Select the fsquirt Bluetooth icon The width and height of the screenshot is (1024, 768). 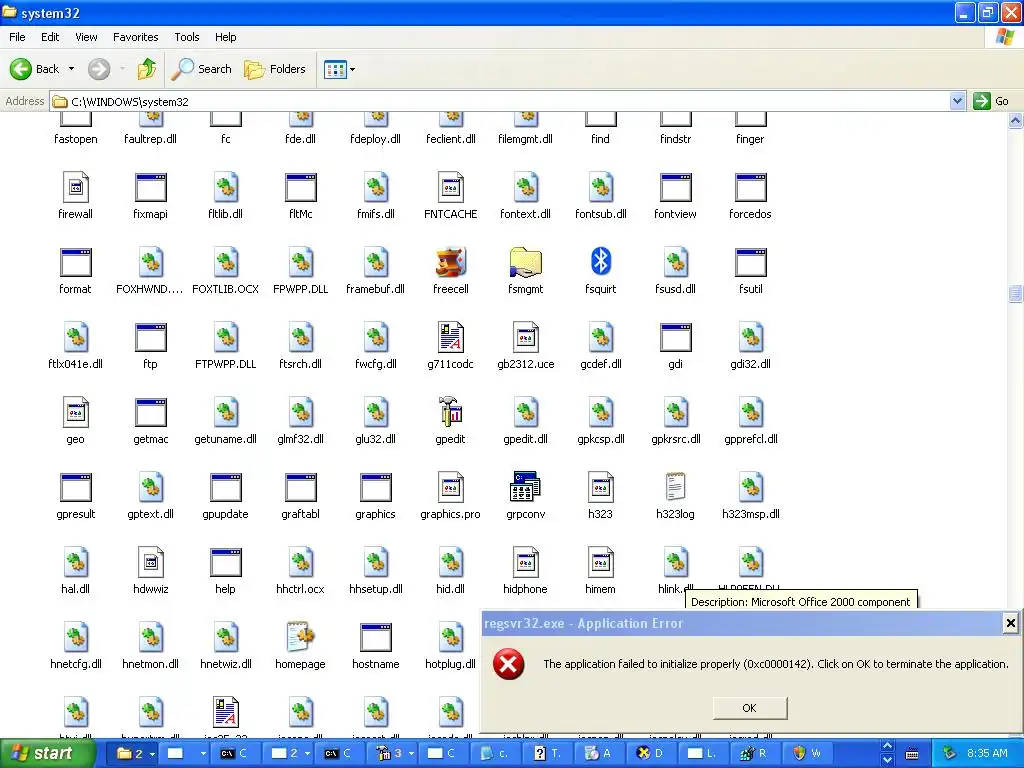(600, 263)
